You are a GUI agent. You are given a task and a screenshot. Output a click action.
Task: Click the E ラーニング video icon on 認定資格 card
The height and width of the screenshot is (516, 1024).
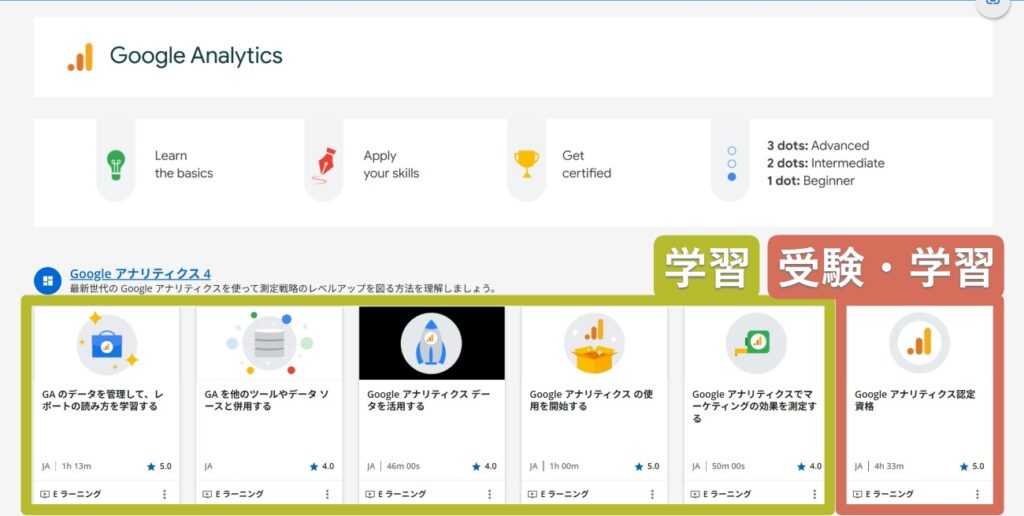(857, 494)
